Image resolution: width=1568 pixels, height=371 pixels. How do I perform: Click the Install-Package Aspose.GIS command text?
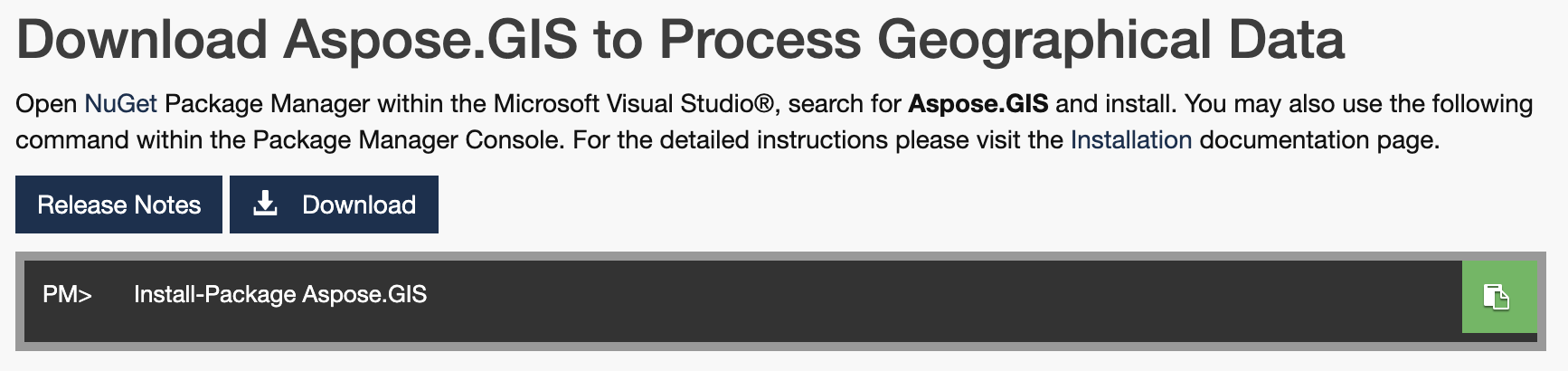[280, 295]
